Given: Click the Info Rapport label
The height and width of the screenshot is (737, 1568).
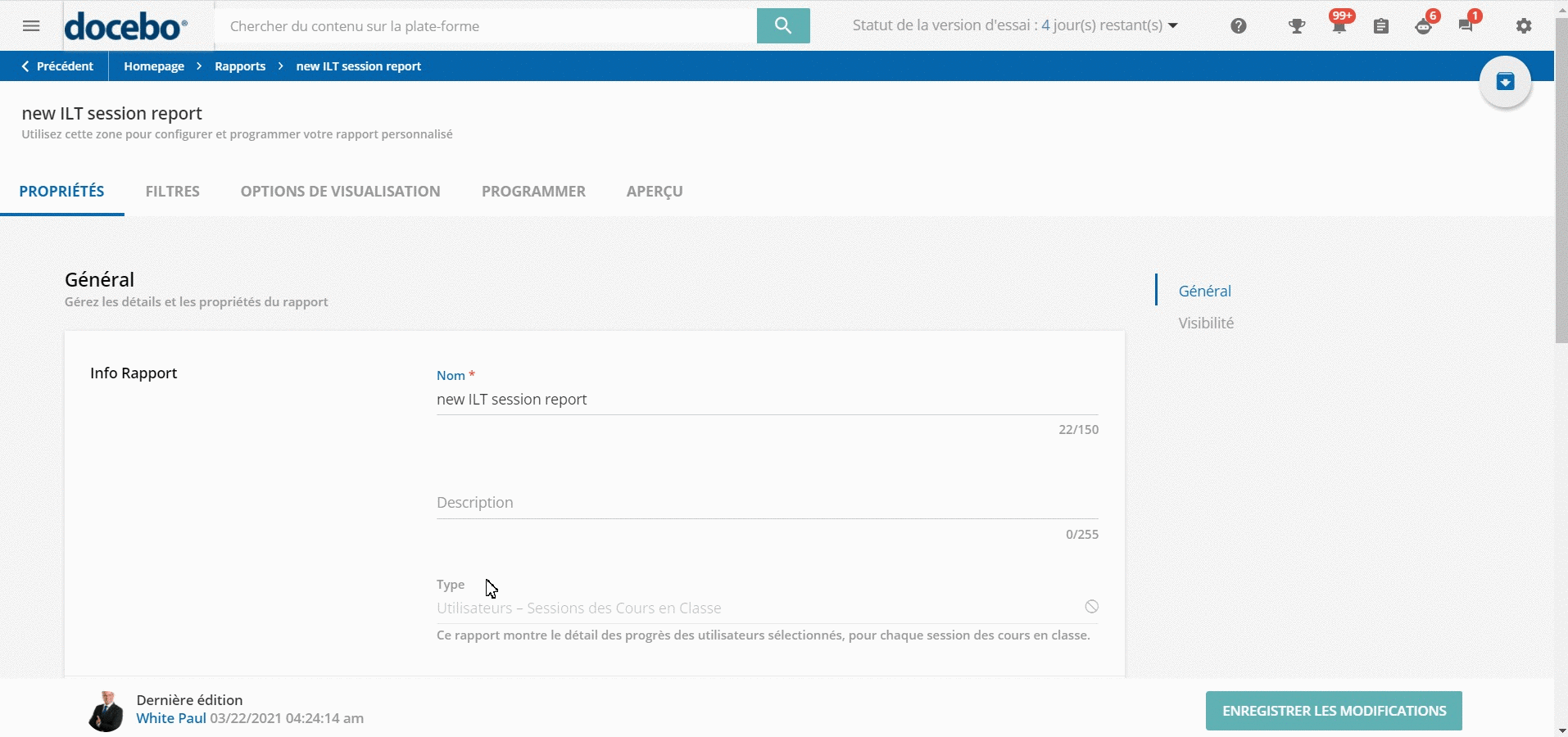Looking at the screenshot, I should pyautogui.click(x=134, y=373).
